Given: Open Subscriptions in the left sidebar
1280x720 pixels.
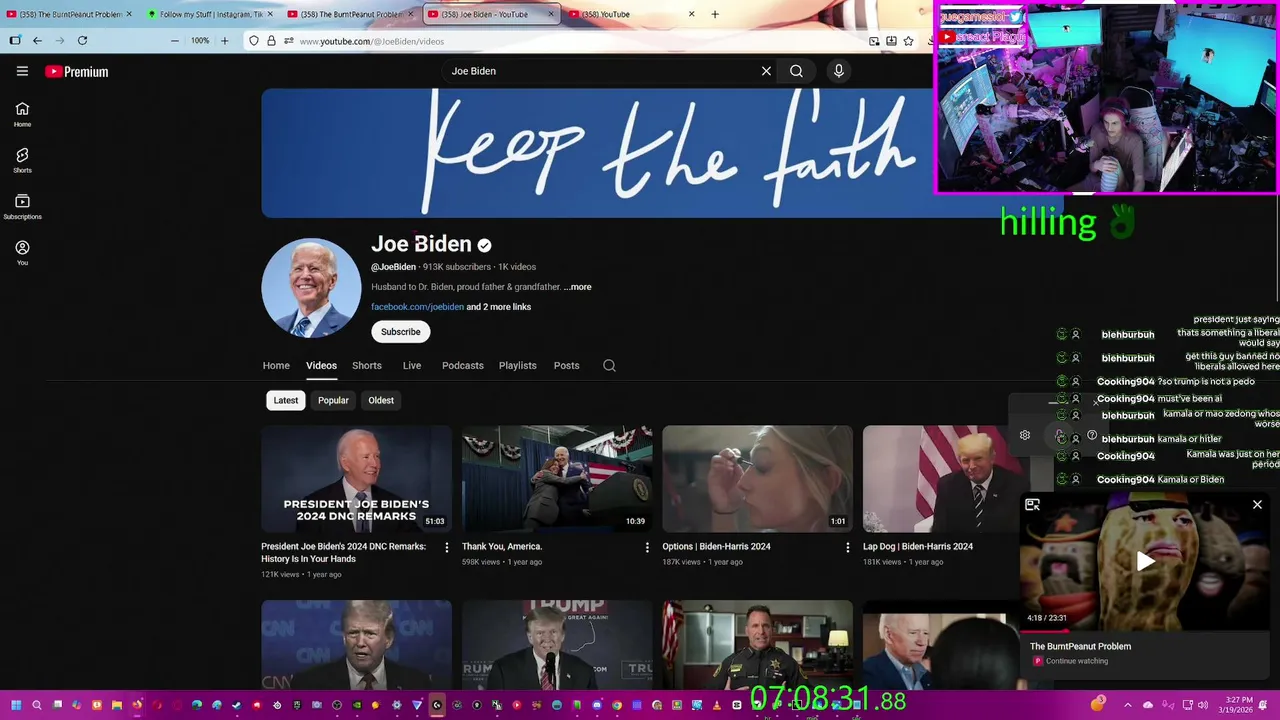Looking at the screenshot, I should pos(22,206).
